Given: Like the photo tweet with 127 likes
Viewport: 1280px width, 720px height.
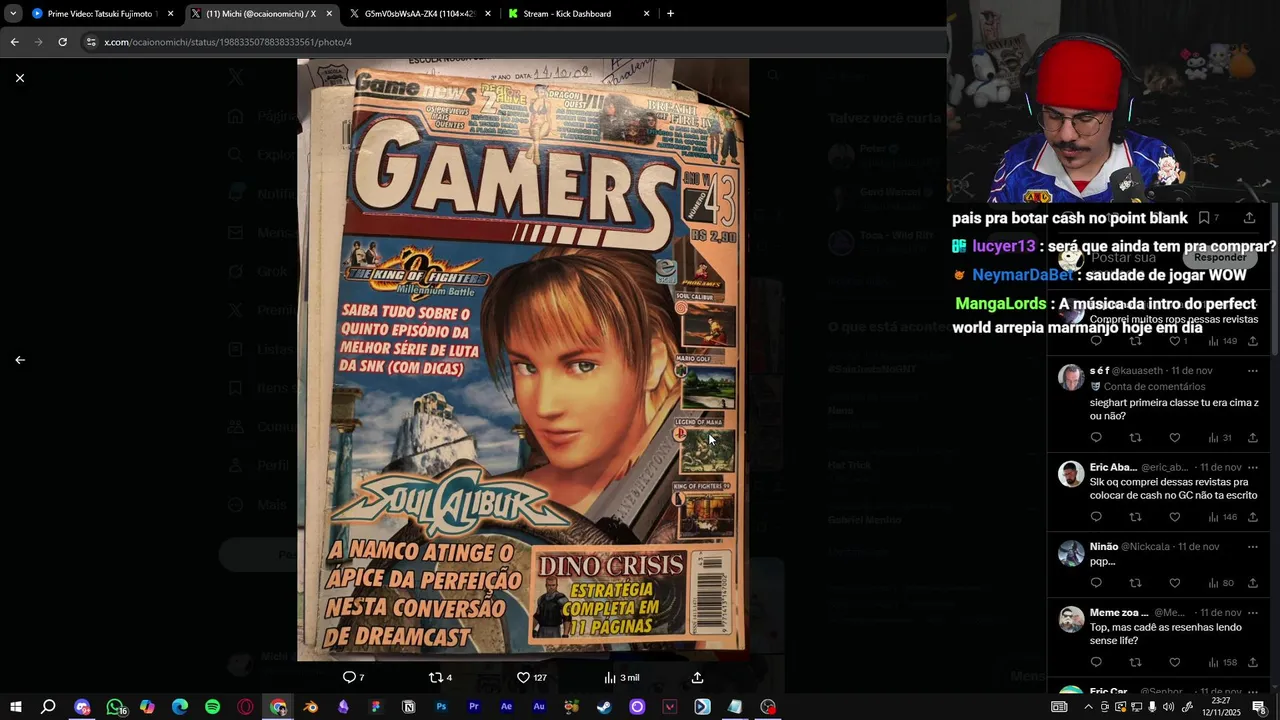Looking at the screenshot, I should point(531,677).
